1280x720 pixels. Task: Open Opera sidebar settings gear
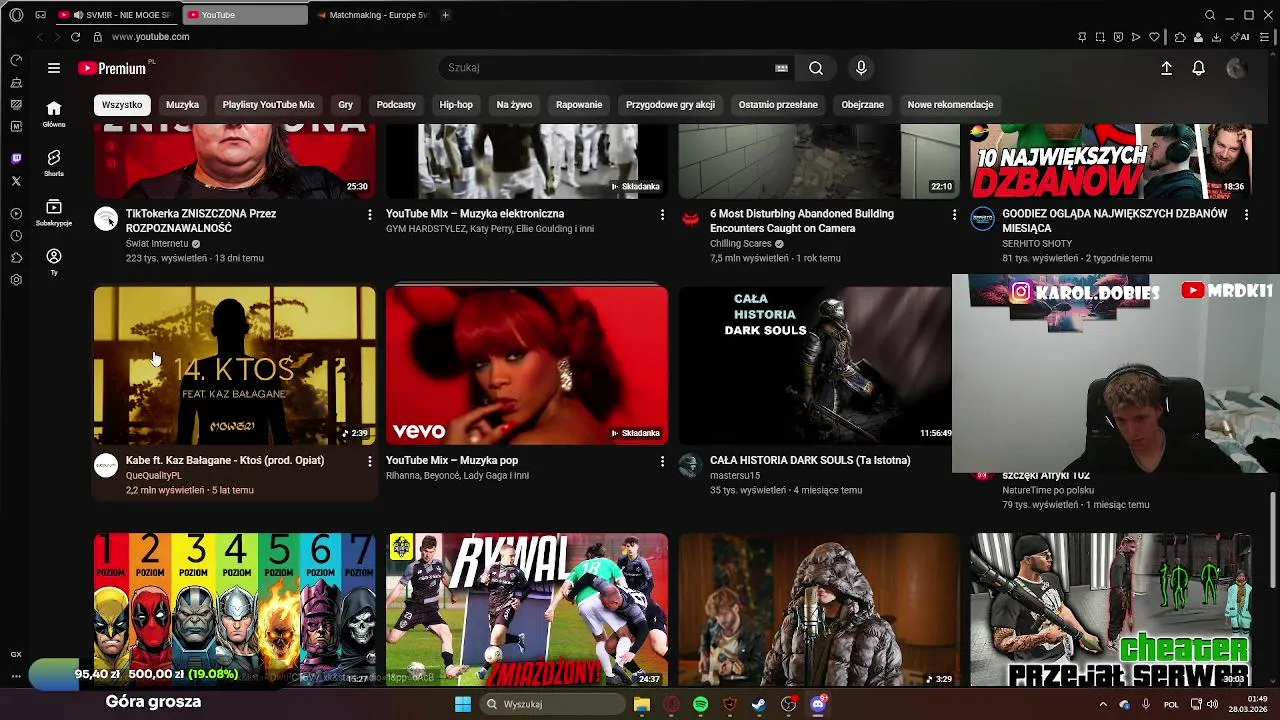pyautogui.click(x=16, y=280)
